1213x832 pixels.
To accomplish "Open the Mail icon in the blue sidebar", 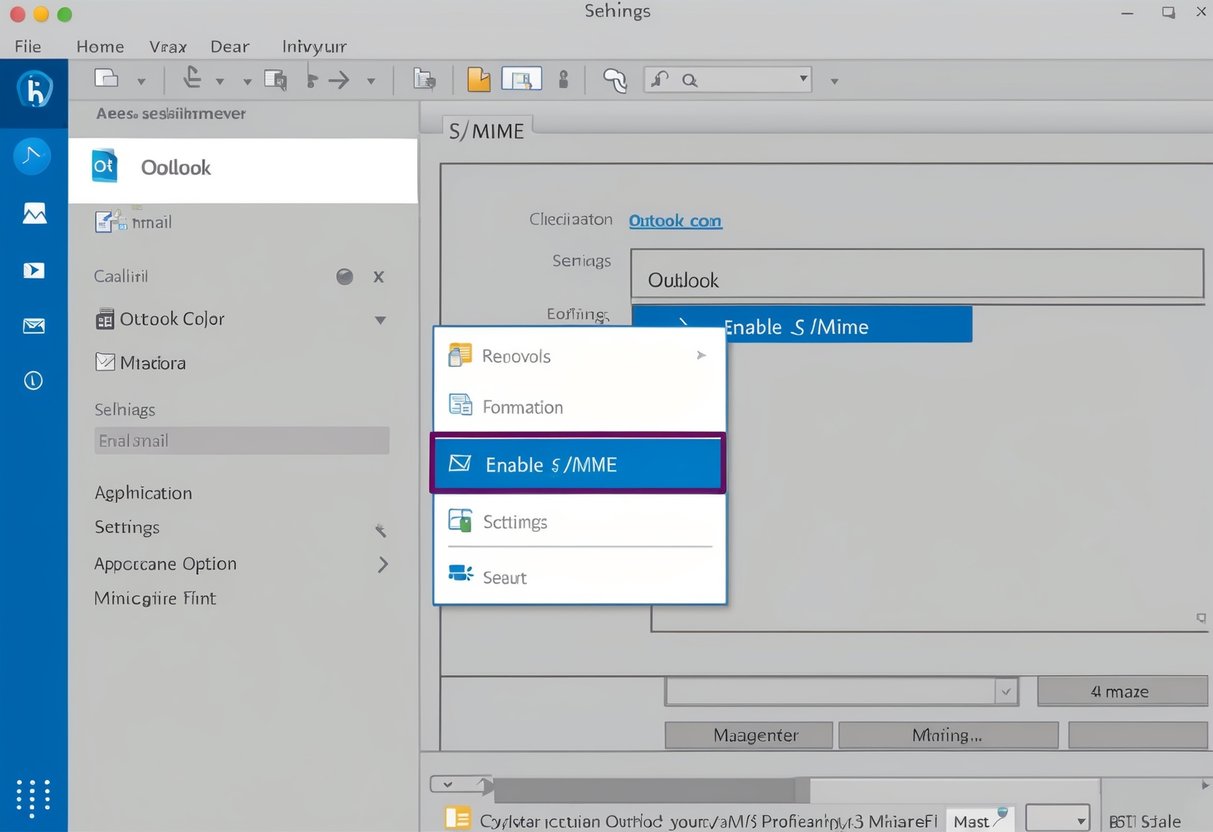I will click(x=33, y=325).
